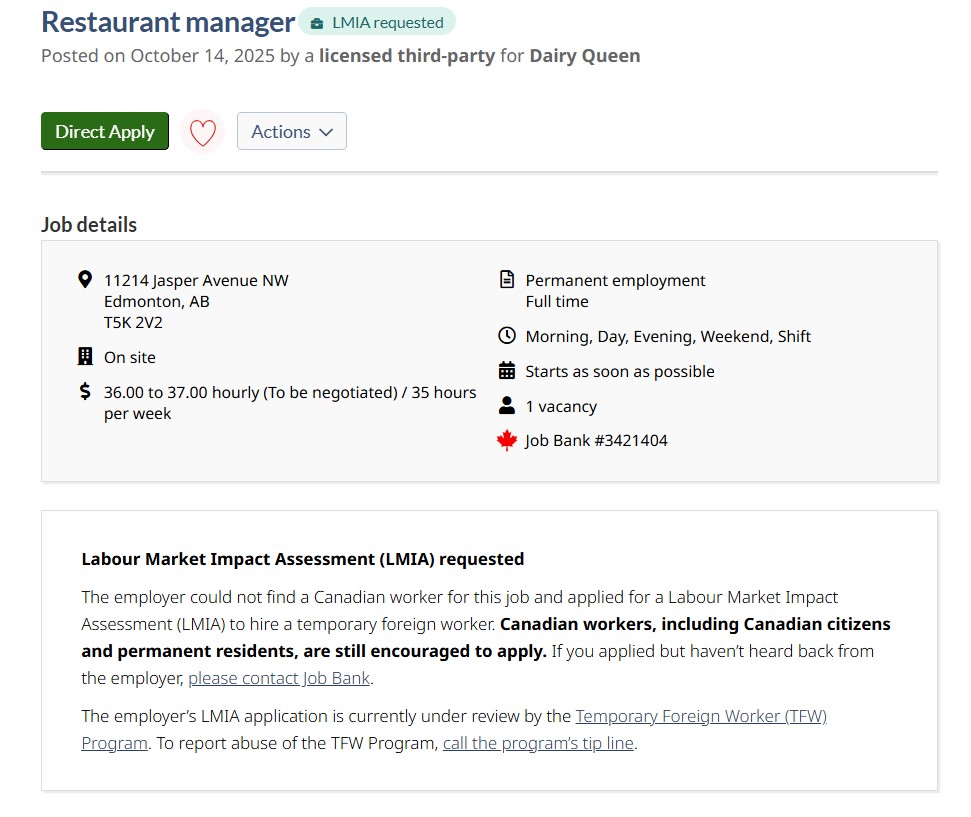The image size is (971, 817).
Task: Click the red maple leaf icon
Action: pyautogui.click(x=507, y=440)
